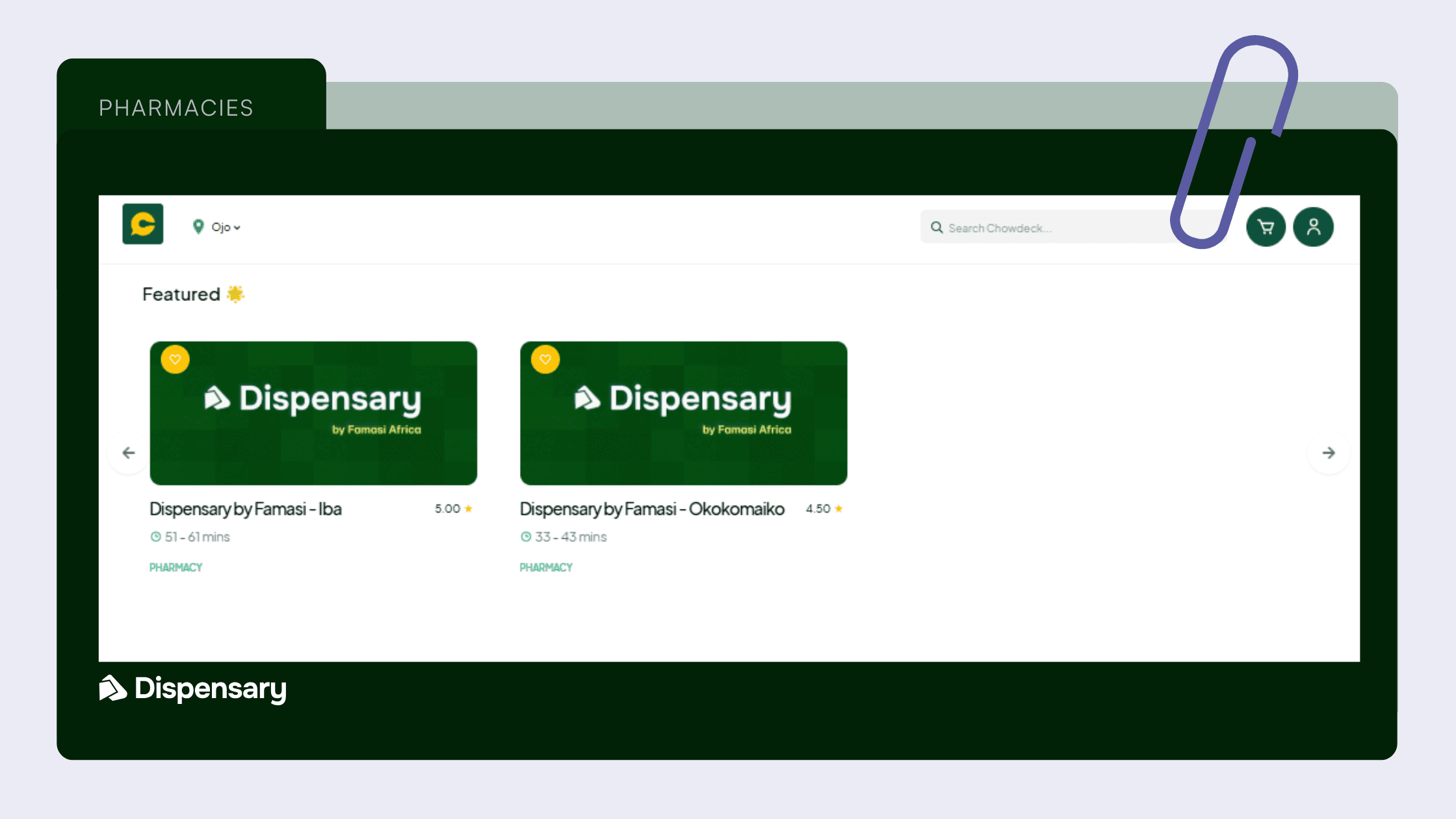Click the location pin icon

click(x=198, y=227)
